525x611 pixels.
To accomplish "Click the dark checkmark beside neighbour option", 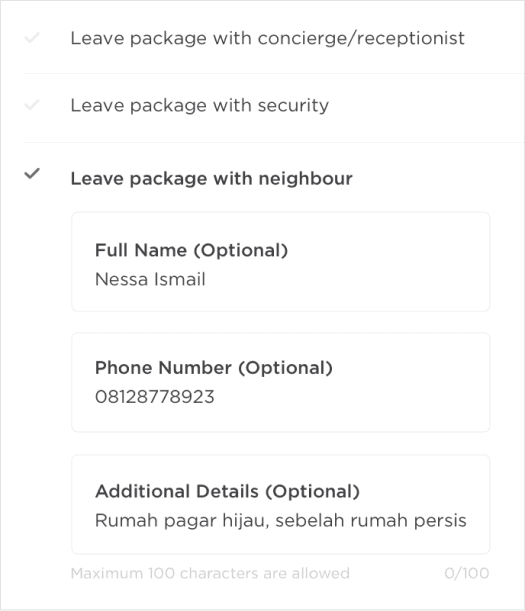I will pyautogui.click(x=32, y=173).
